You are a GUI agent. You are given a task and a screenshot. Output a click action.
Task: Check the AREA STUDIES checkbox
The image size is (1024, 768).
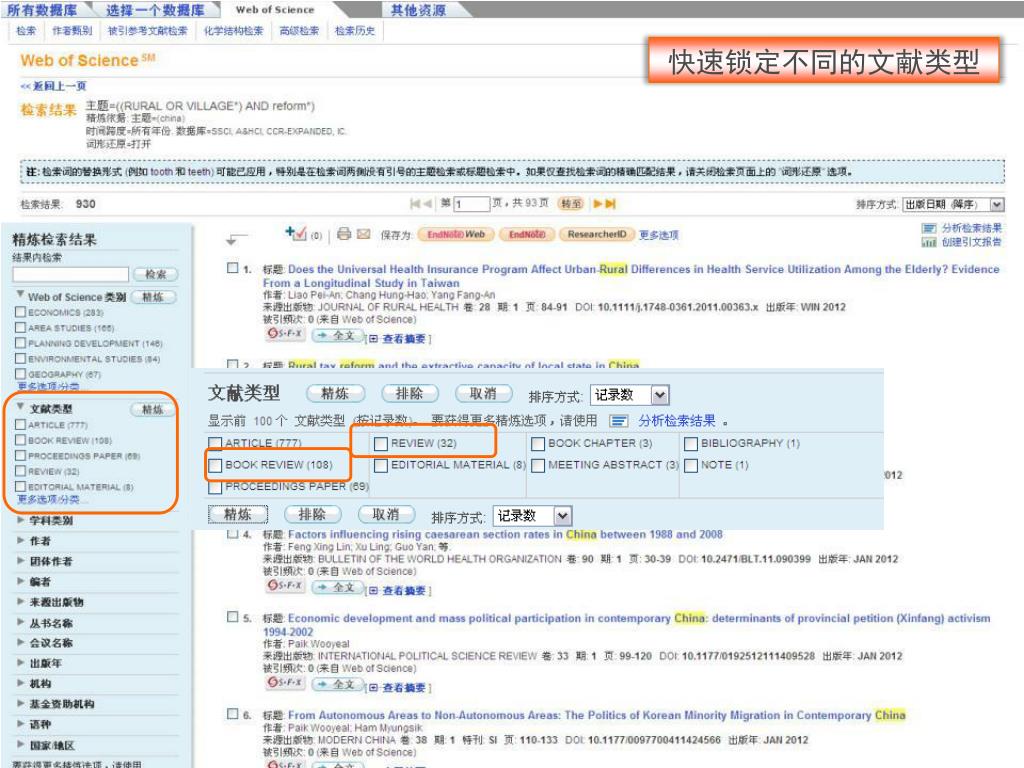tap(20, 328)
